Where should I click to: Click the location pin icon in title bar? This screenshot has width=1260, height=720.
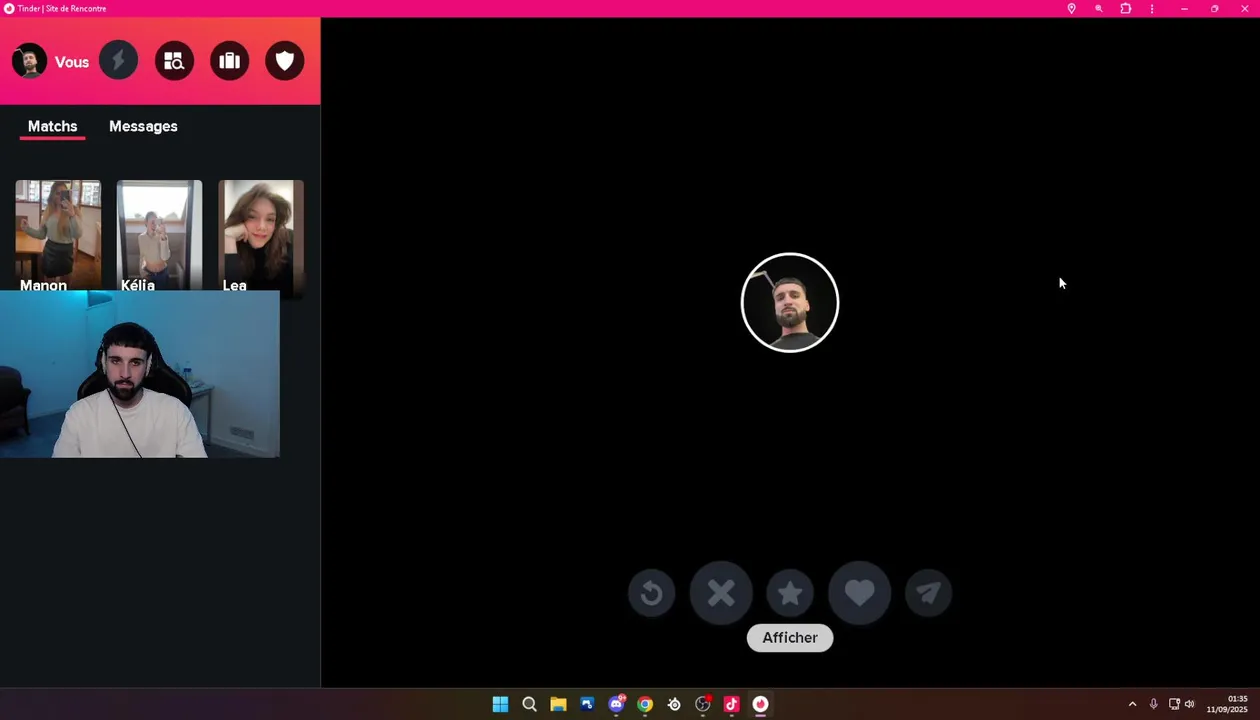coord(1071,8)
